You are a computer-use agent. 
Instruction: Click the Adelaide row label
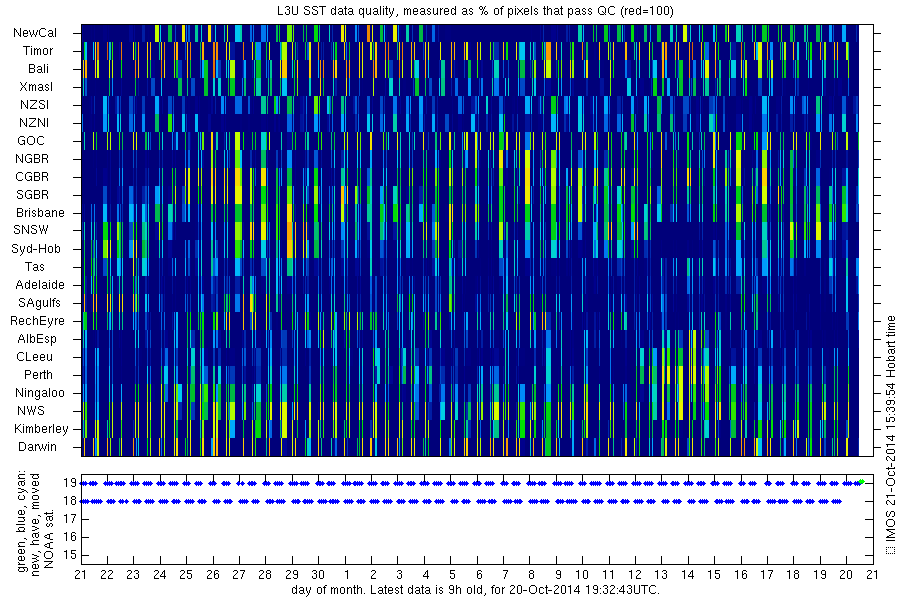pos(40,285)
